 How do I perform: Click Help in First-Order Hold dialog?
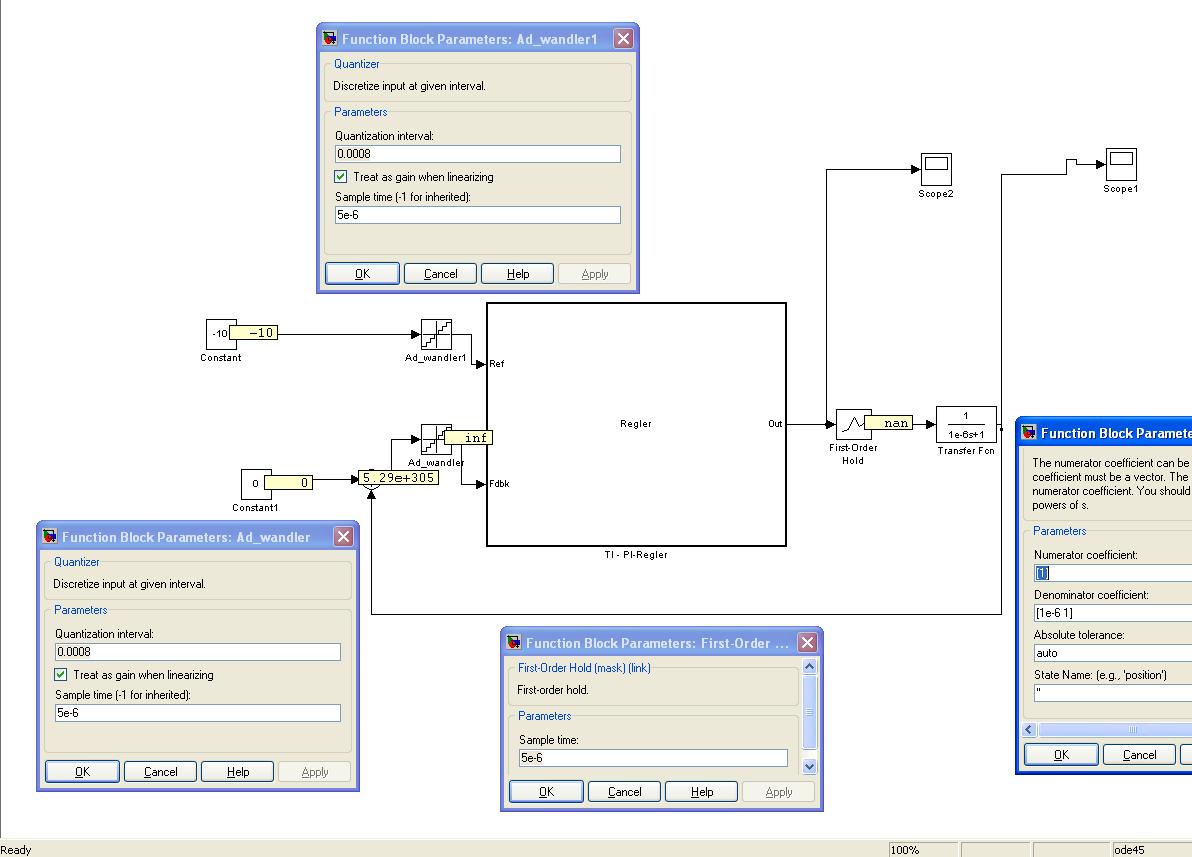click(x=702, y=792)
